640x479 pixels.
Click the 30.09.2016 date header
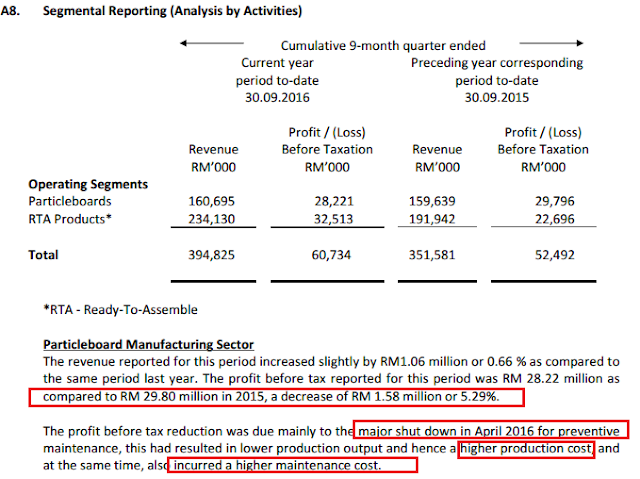tap(277, 98)
